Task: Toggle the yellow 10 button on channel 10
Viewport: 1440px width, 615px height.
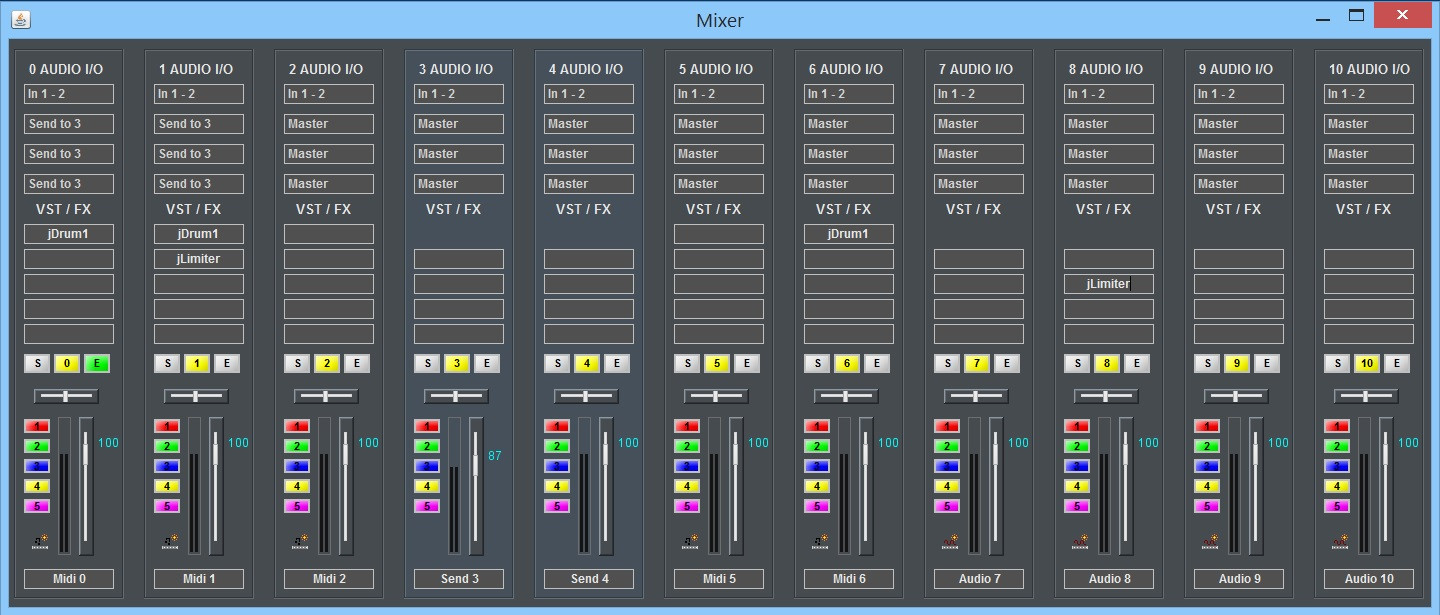Action: coord(1367,364)
